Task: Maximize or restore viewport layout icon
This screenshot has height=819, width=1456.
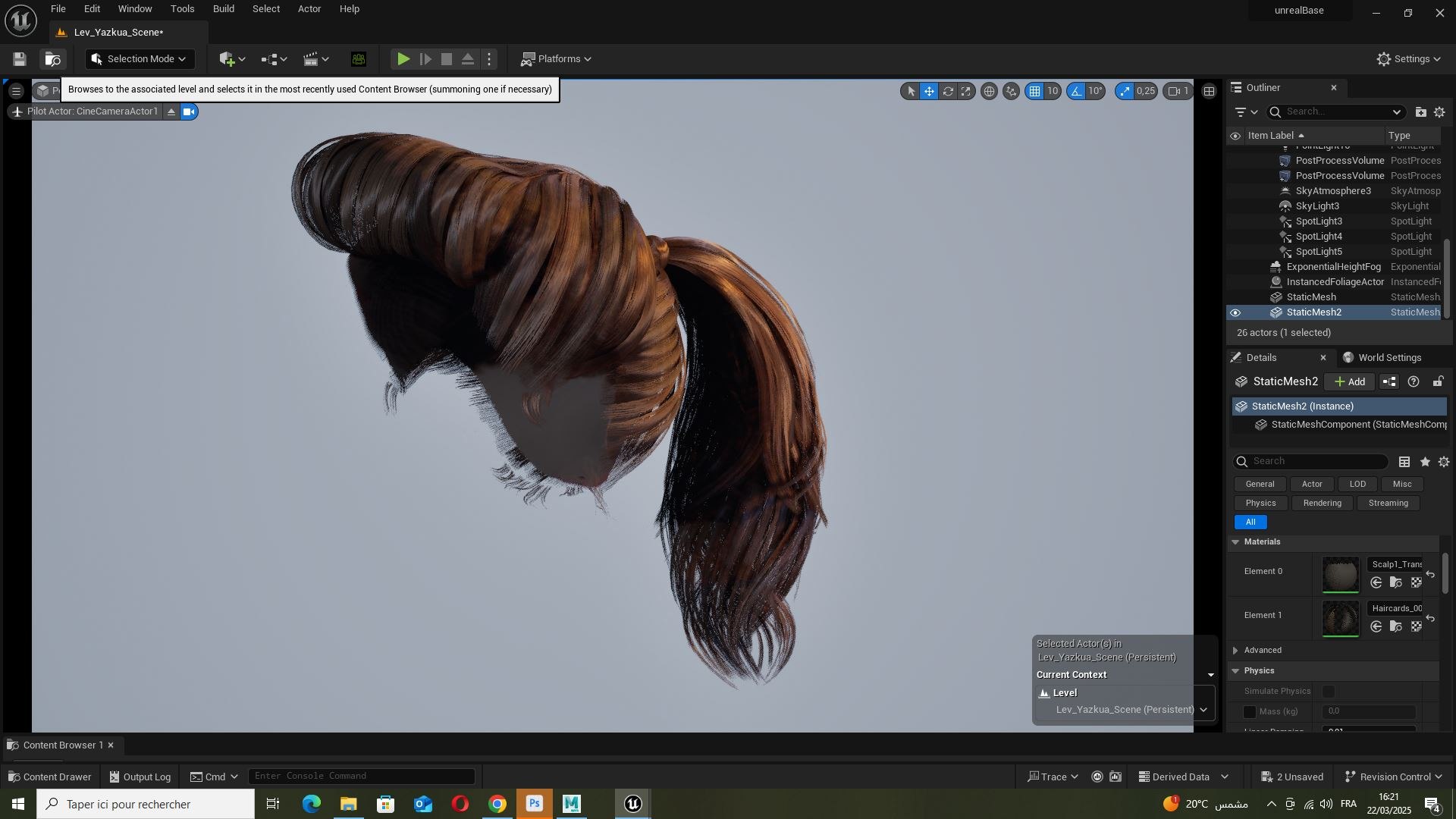Action: pyautogui.click(x=1210, y=91)
